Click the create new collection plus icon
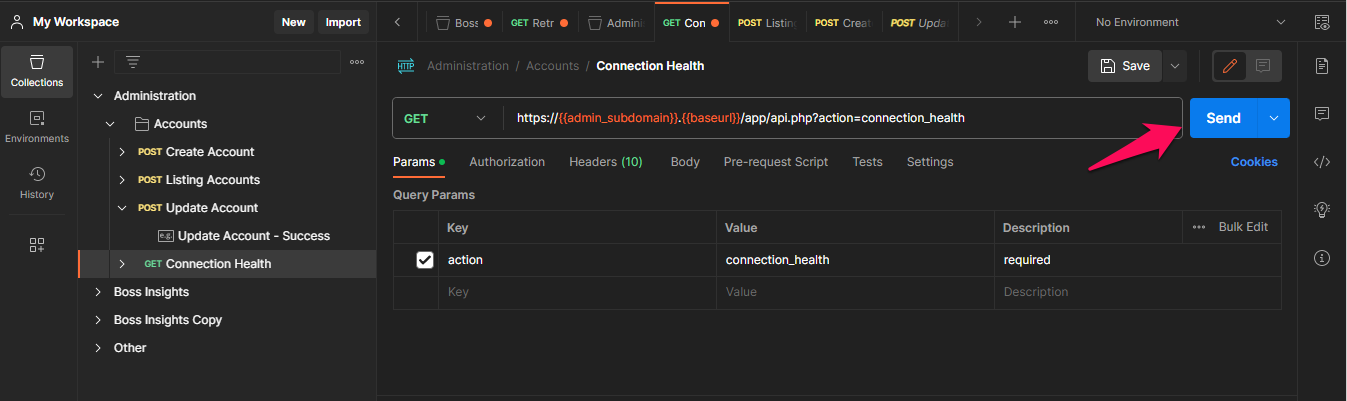The height and width of the screenshot is (401, 1347). pos(98,62)
